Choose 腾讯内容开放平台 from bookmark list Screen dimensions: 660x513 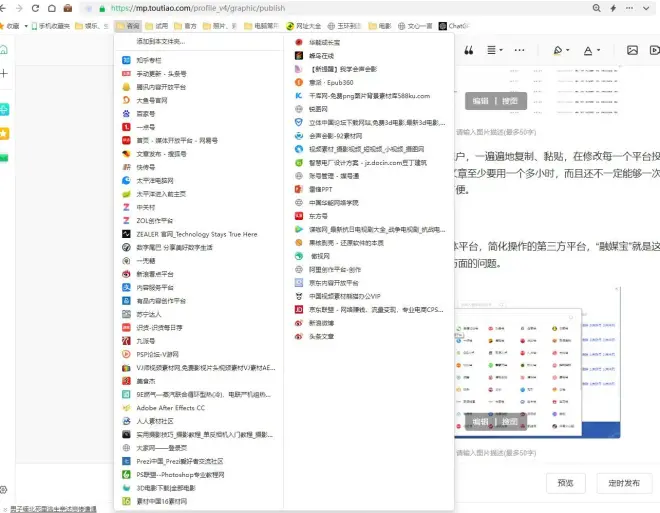(160, 87)
